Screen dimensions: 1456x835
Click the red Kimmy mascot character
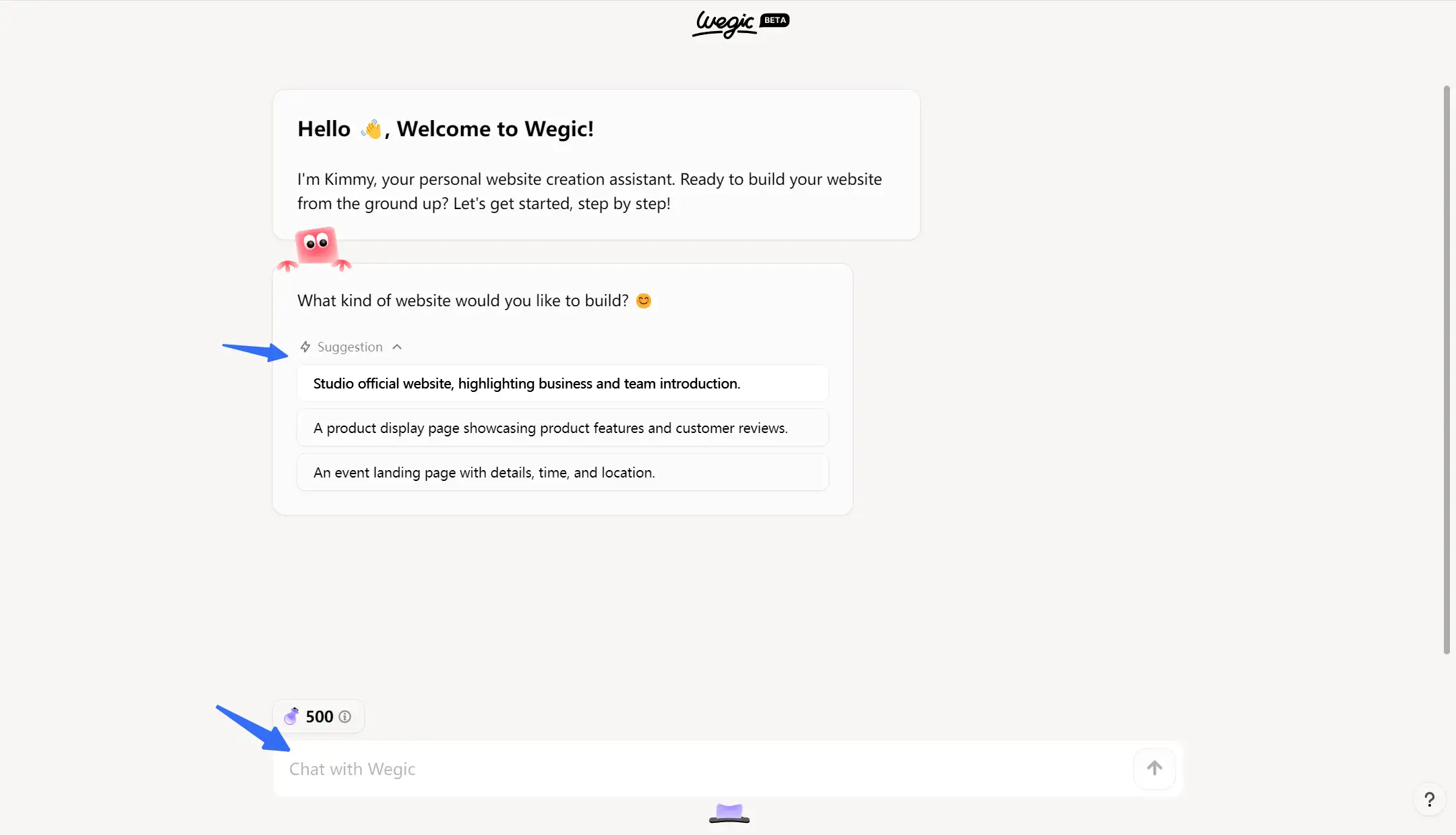point(315,248)
